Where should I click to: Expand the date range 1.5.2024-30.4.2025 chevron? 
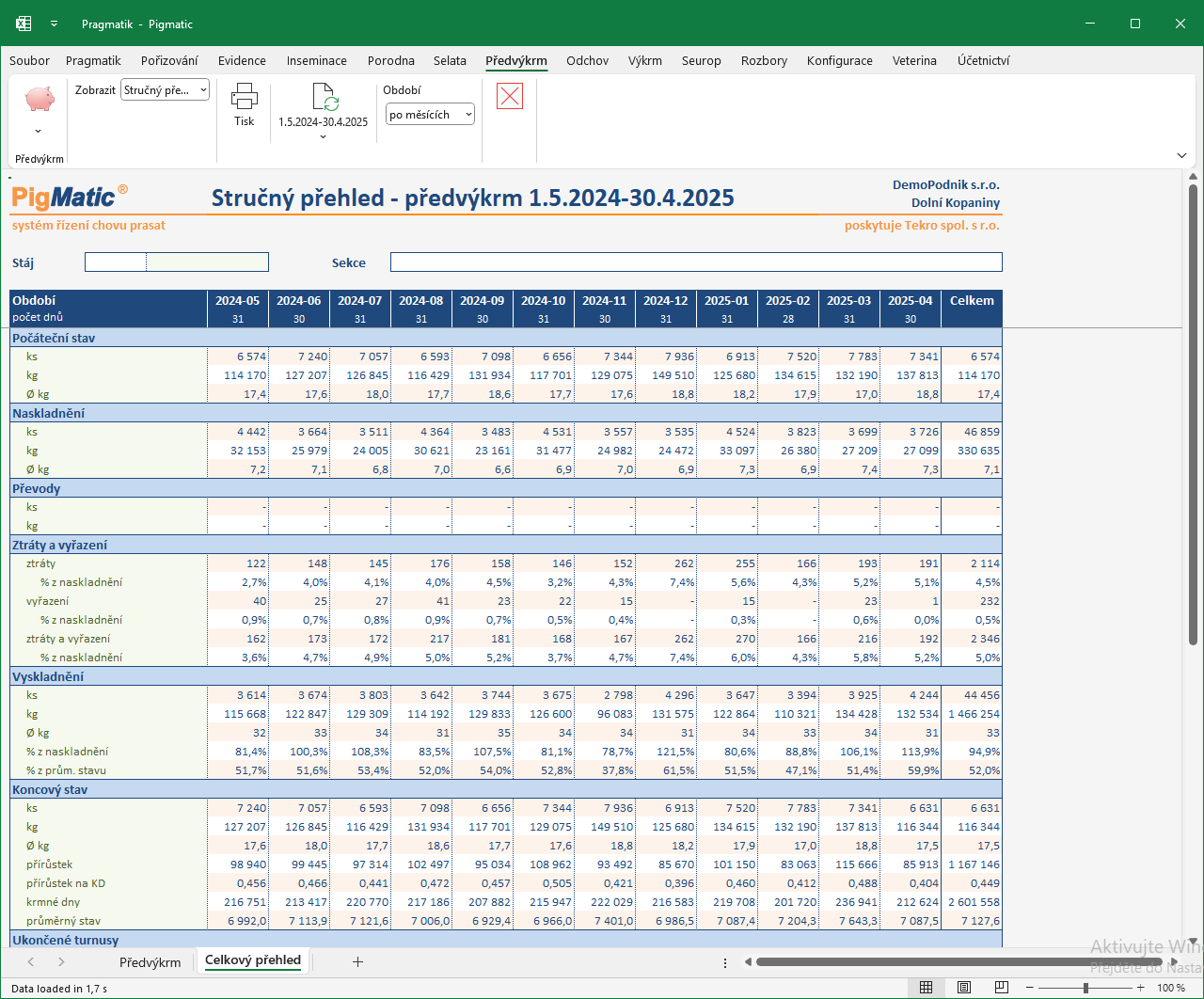pyautogui.click(x=323, y=137)
